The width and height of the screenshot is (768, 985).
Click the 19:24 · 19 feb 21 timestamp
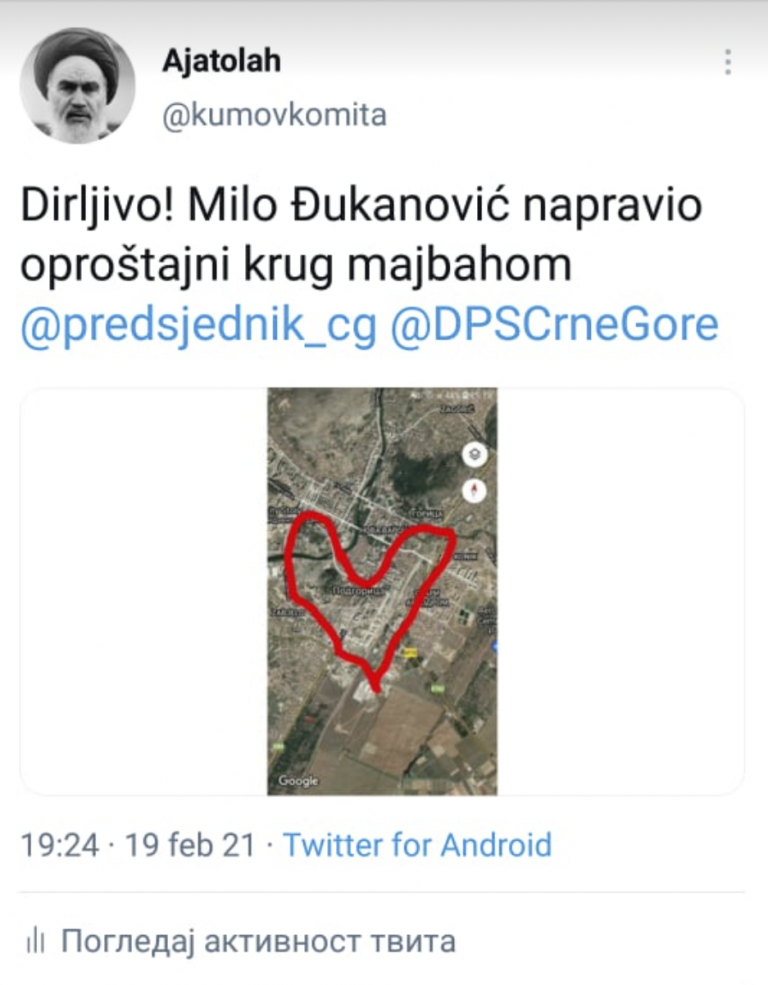[137, 845]
